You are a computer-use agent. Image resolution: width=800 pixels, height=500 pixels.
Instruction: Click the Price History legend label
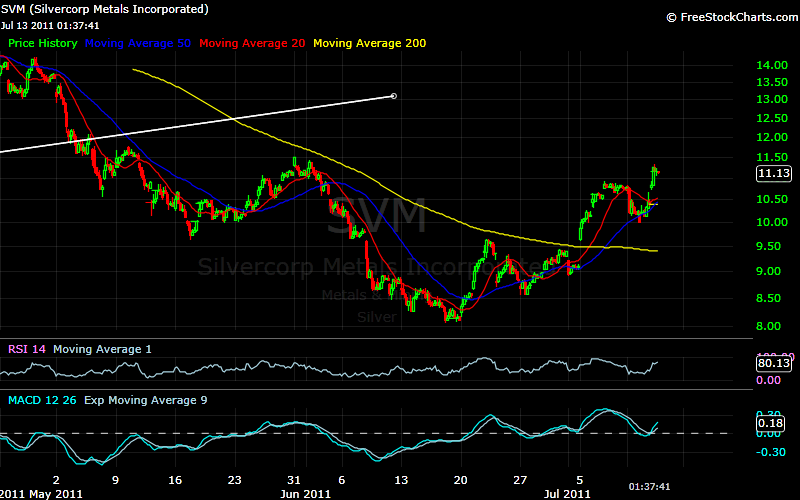click(x=42, y=43)
